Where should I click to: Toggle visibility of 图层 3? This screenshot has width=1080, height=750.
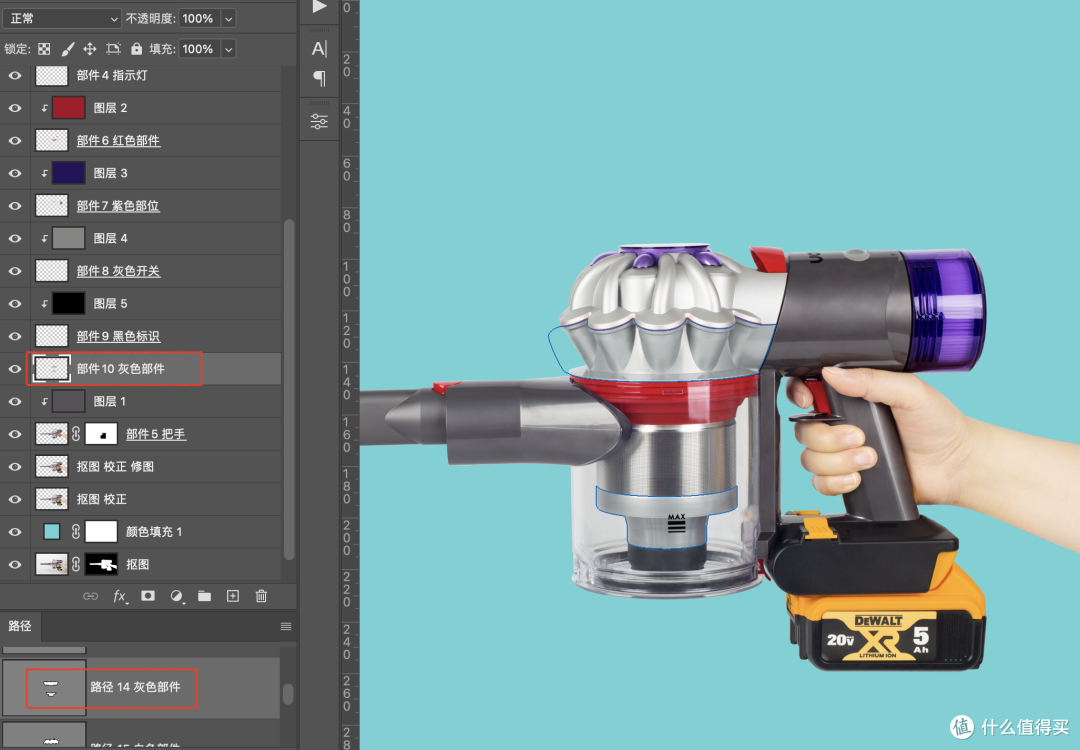coord(14,174)
